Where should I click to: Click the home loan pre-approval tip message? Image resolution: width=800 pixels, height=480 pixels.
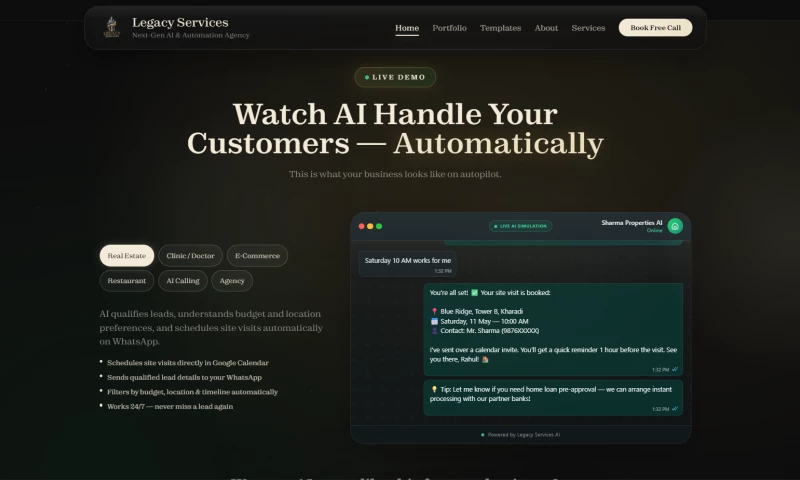tap(553, 397)
